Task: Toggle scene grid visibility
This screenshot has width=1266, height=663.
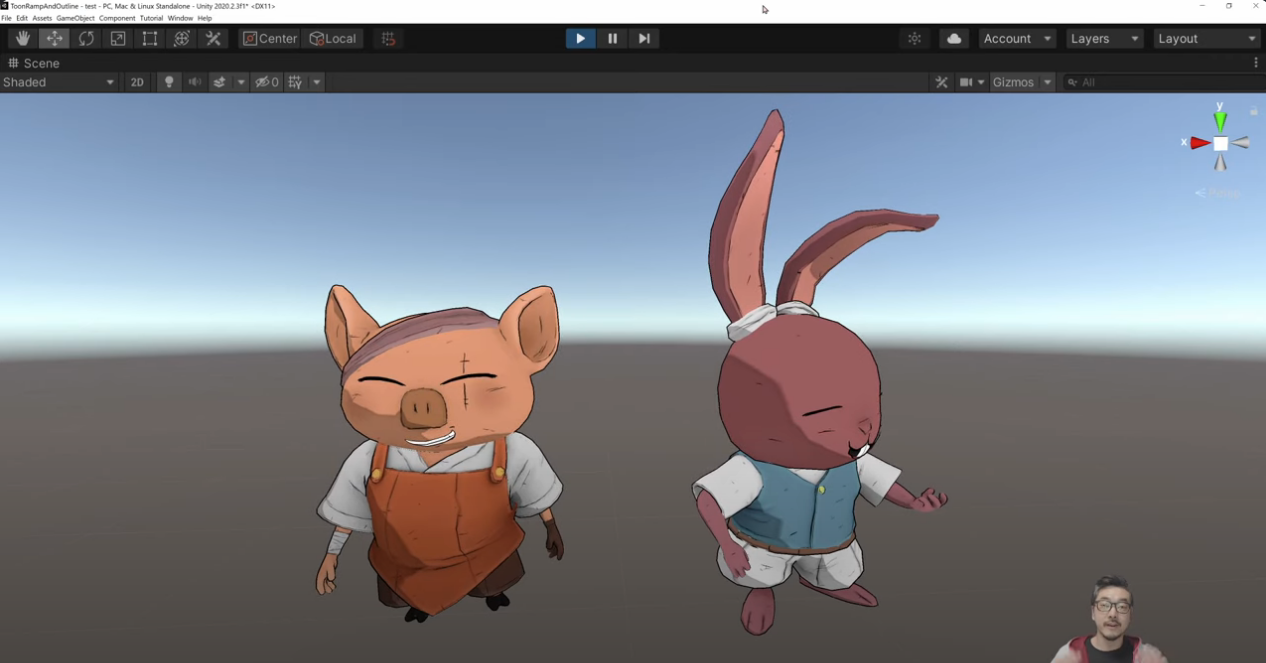Action: coord(295,82)
